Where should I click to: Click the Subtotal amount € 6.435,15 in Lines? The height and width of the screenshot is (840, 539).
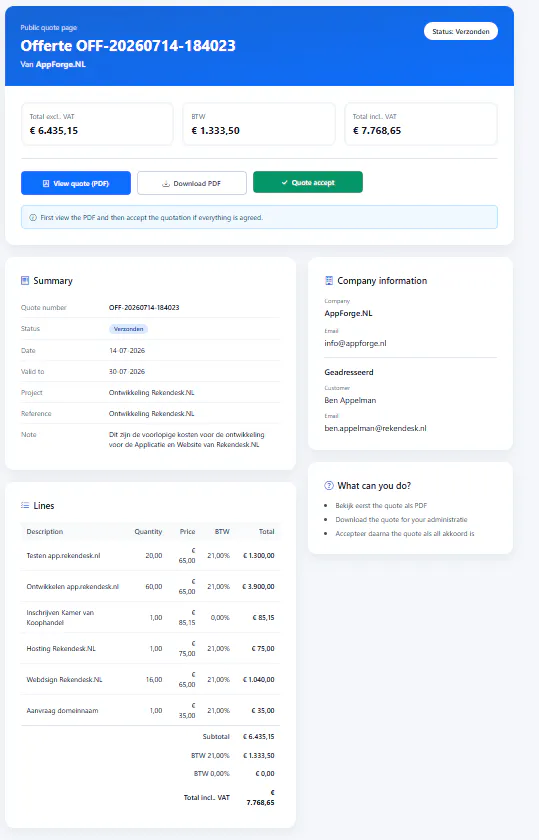tap(258, 737)
